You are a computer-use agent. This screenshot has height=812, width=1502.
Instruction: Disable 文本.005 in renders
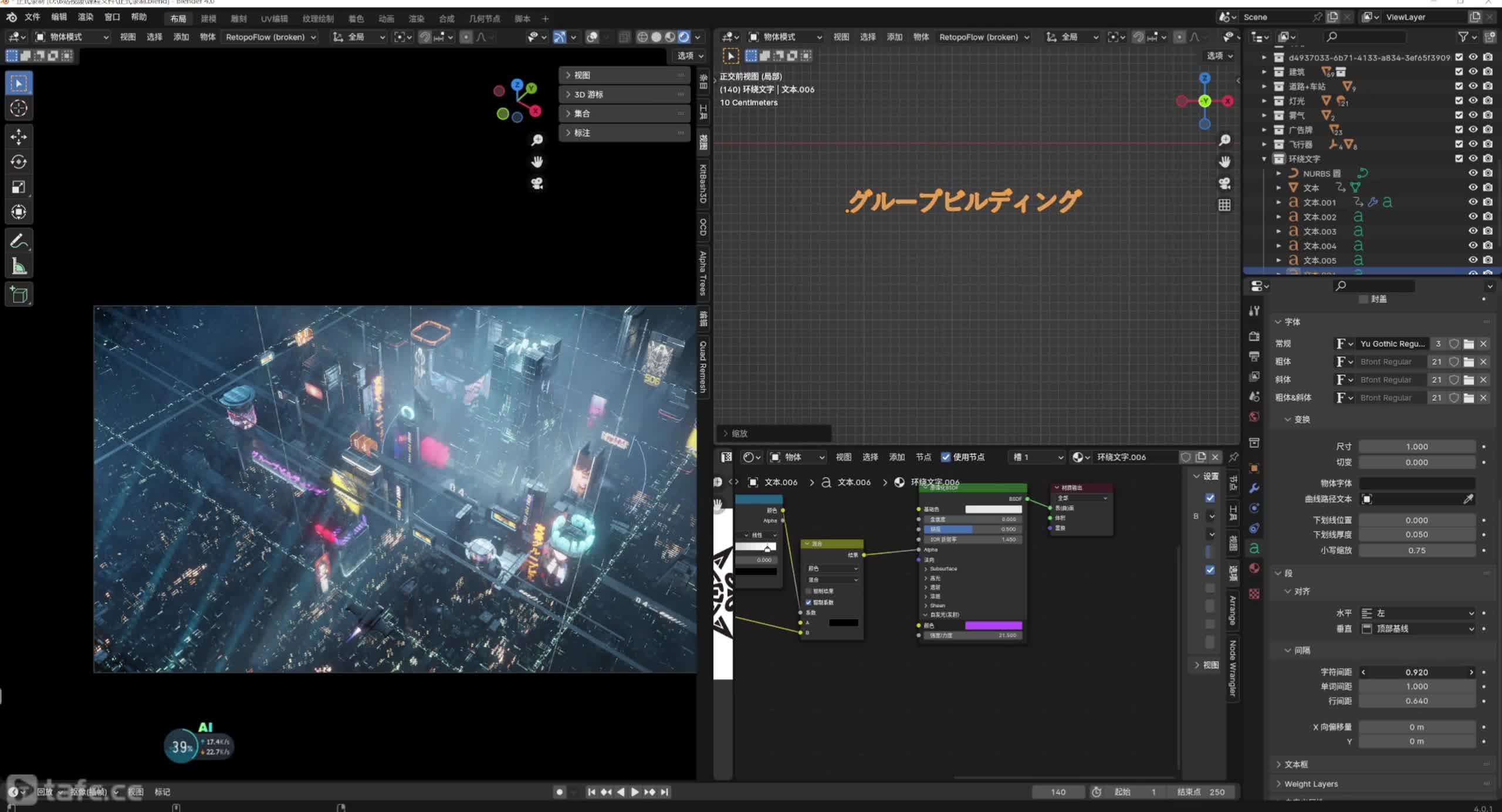coord(1488,260)
